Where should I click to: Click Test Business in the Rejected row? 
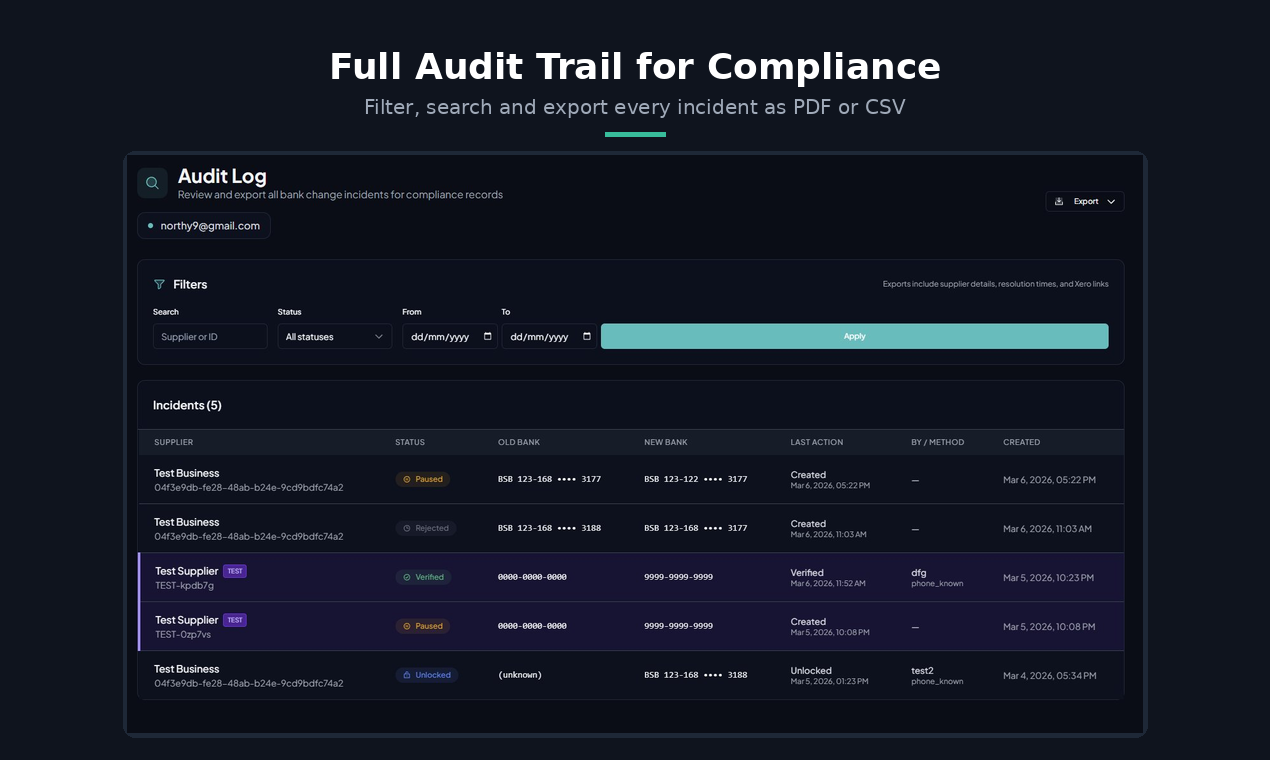coord(186,522)
